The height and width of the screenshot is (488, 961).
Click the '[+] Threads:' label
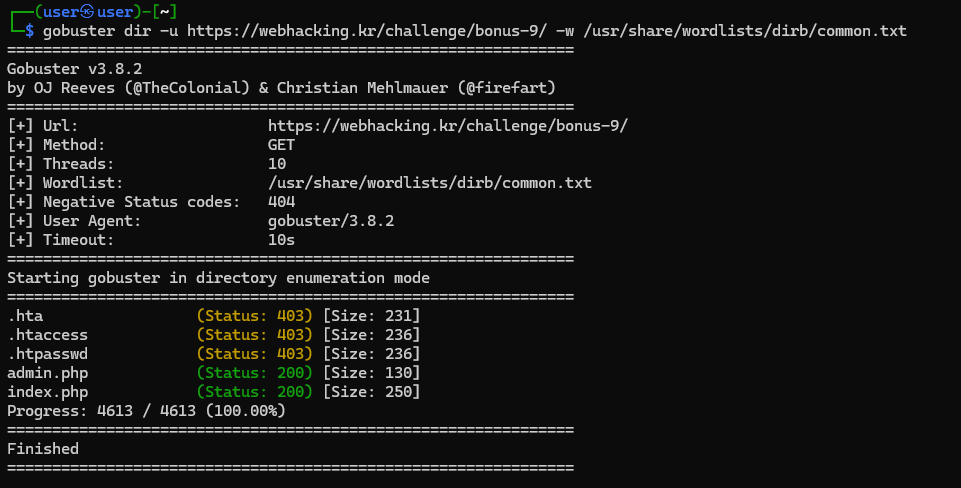pyautogui.click(x=61, y=164)
